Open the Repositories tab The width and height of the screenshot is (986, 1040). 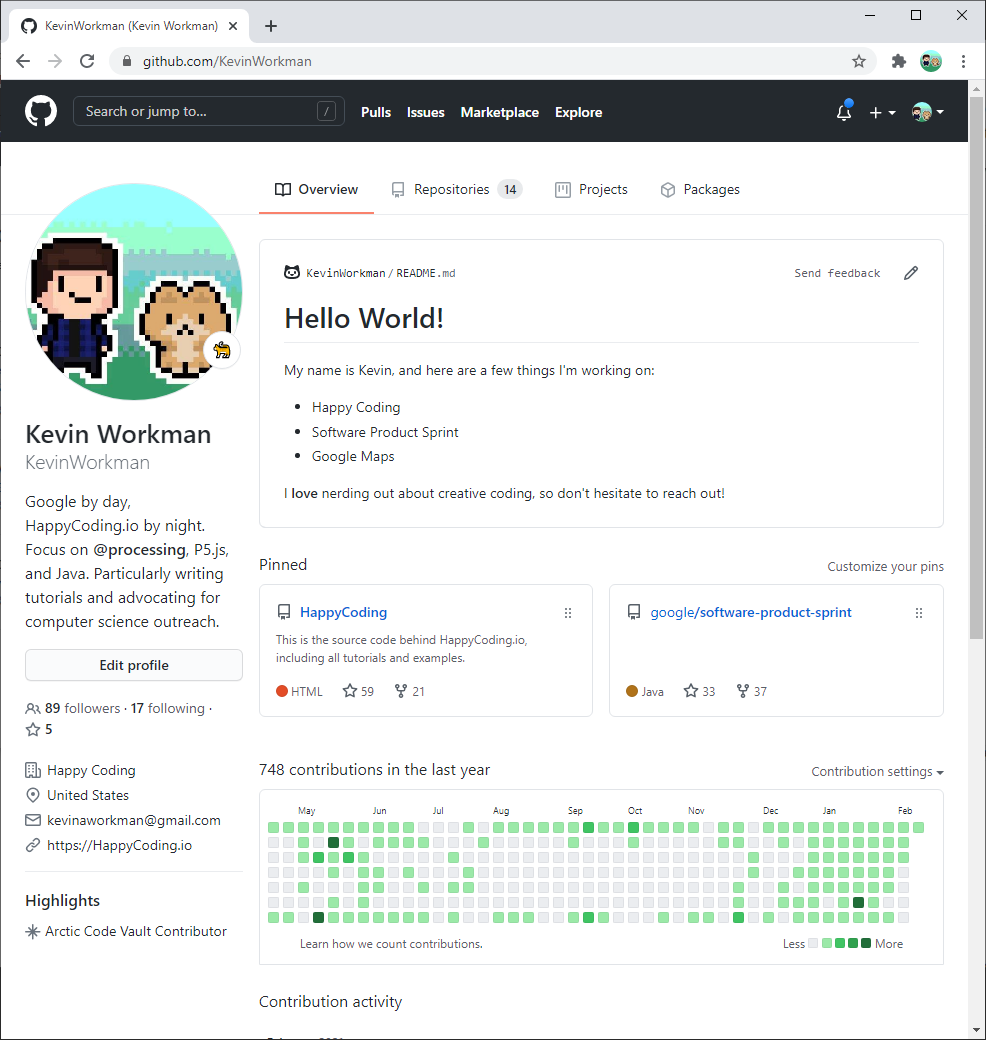pos(457,190)
